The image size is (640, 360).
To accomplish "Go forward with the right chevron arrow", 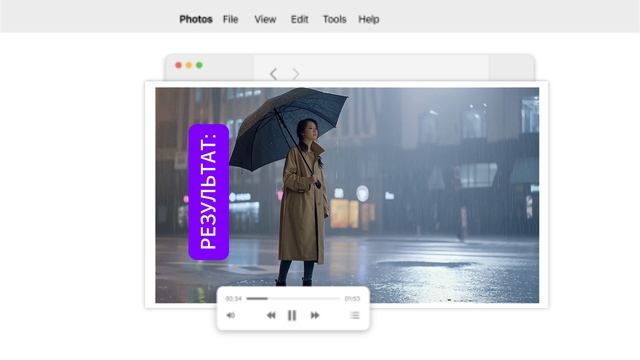I will pyautogui.click(x=296, y=74).
